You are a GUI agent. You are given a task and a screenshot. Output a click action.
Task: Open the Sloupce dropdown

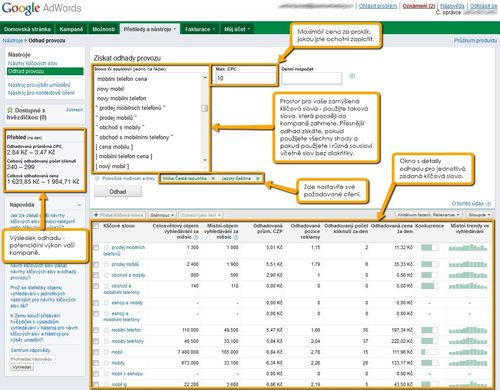point(479,215)
